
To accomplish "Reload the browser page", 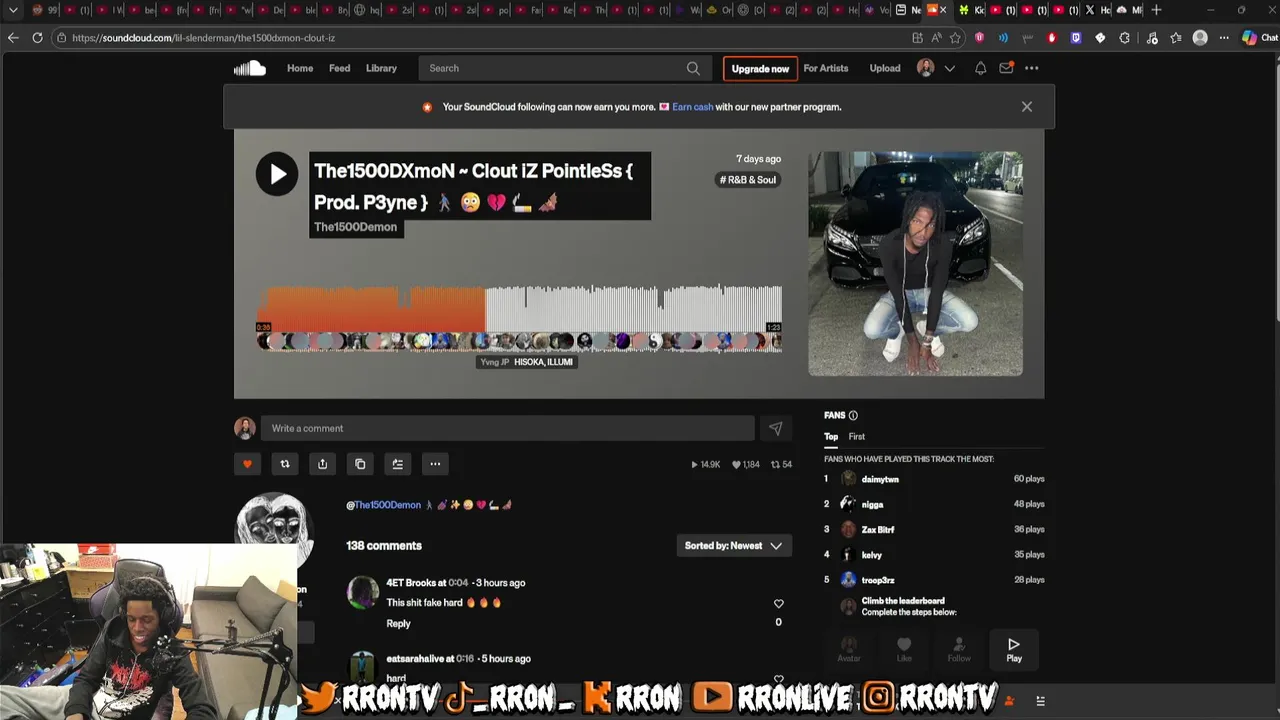I will click(x=37, y=38).
